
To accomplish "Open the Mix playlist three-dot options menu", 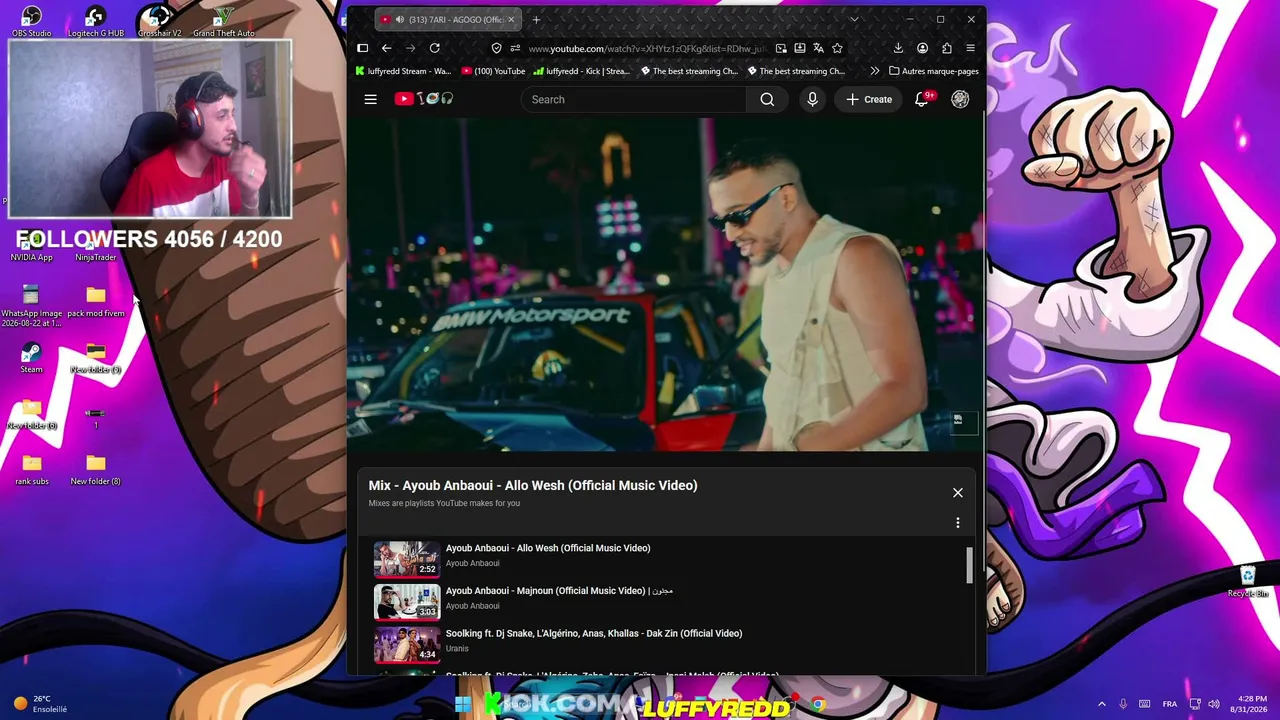I will click(958, 523).
